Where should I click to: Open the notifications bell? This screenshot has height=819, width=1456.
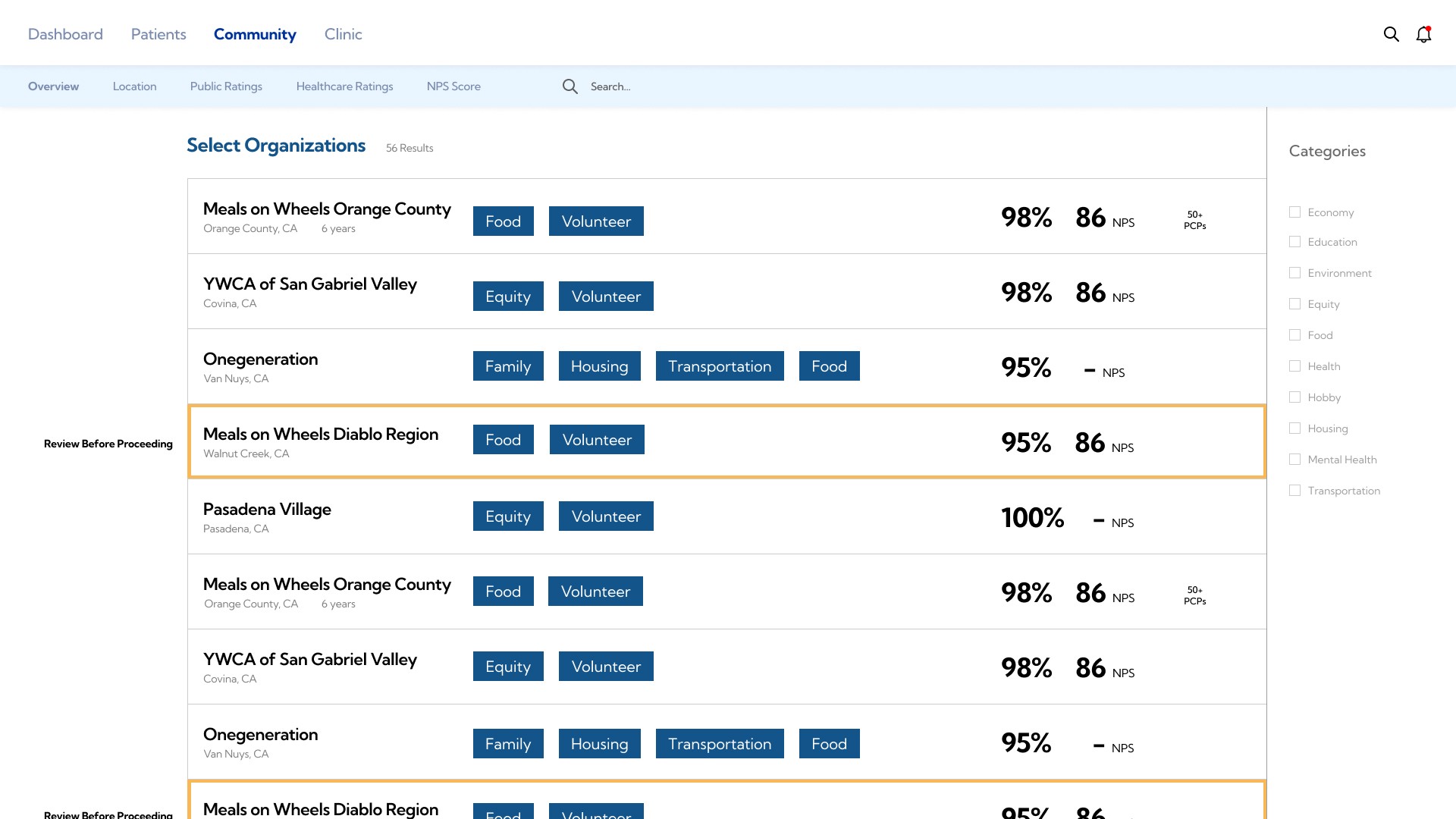click(1423, 34)
